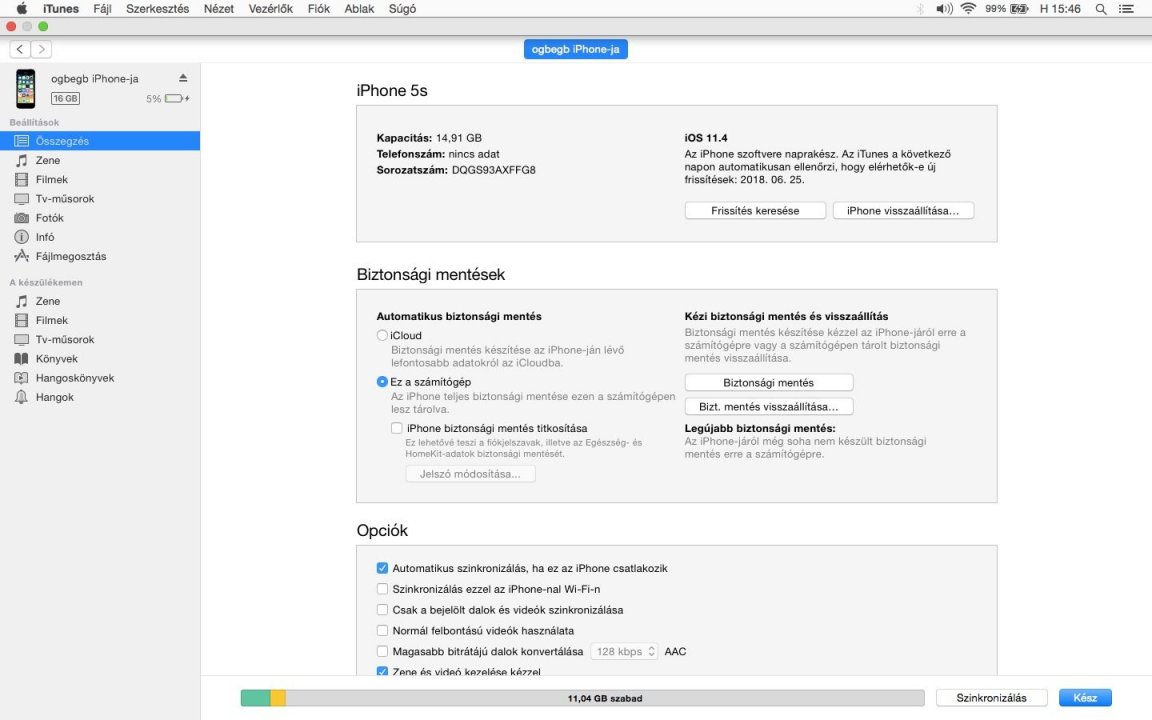Click the serial number DQGS93AXFFG8
Viewport: 1152px width, 720px height.
click(x=494, y=170)
